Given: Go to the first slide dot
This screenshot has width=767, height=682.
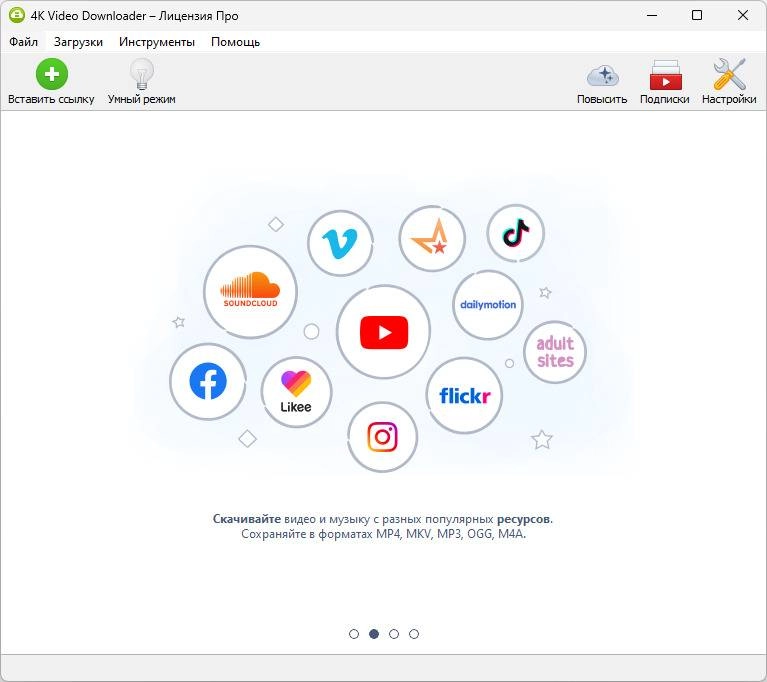Looking at the screenshot, I should 354,634.
